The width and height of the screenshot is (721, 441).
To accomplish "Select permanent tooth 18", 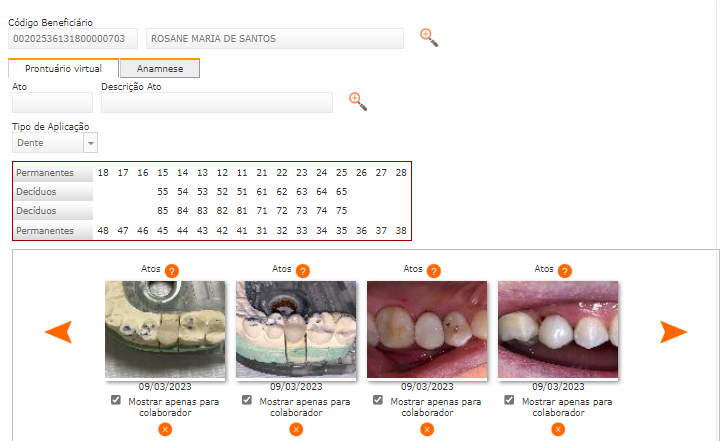I will pyautogui.click(x=103, y=172).
